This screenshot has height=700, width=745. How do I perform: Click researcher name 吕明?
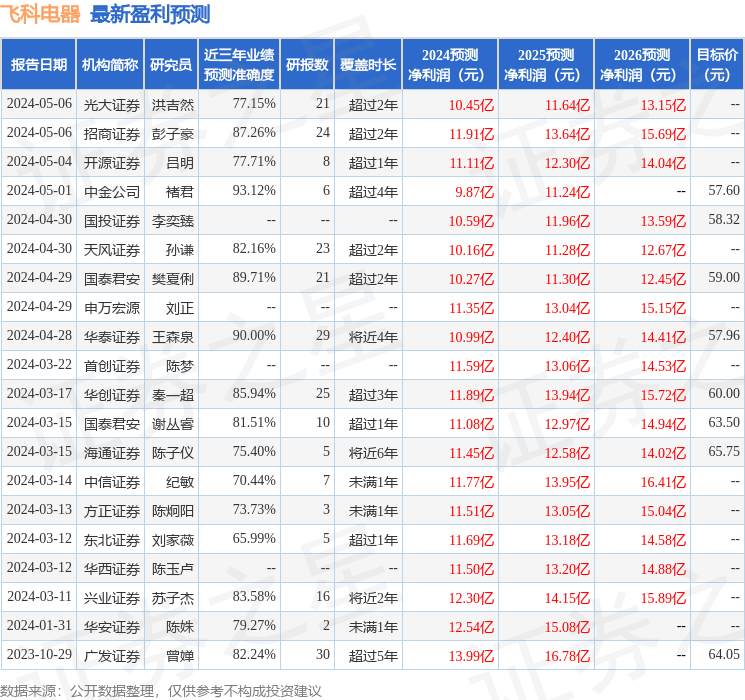pyautogui.click(x=180, y=163)
